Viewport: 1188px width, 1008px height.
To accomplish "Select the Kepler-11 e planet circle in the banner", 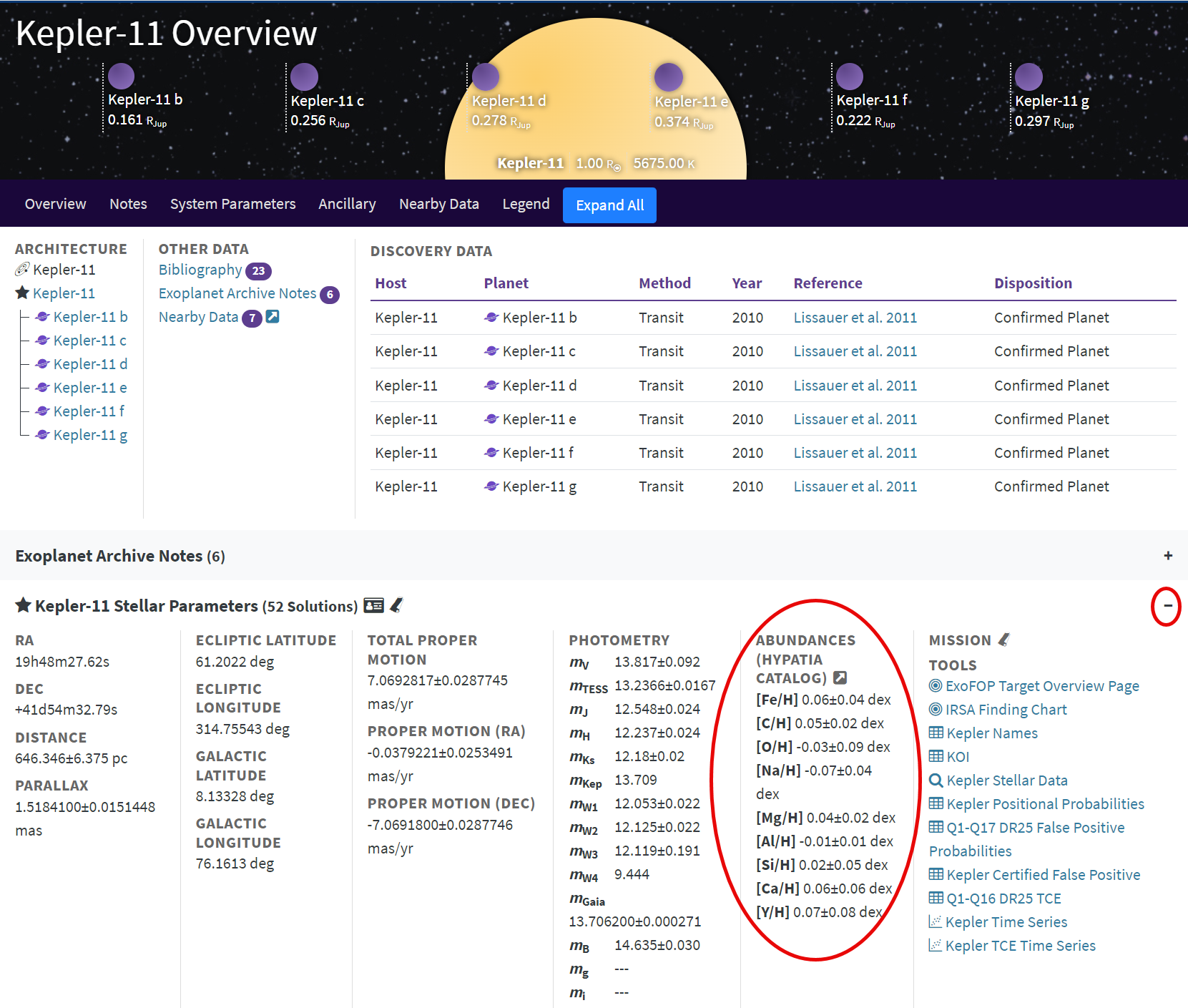I will (x=669, y=77).
